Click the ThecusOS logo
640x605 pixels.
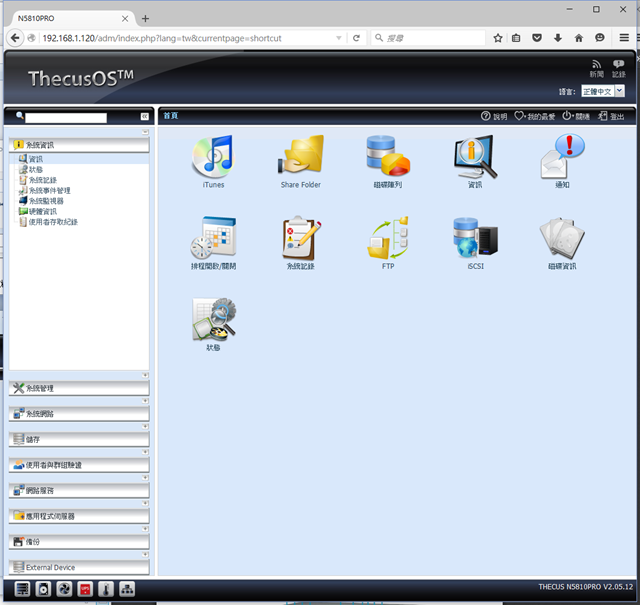(x=81, y=78)
